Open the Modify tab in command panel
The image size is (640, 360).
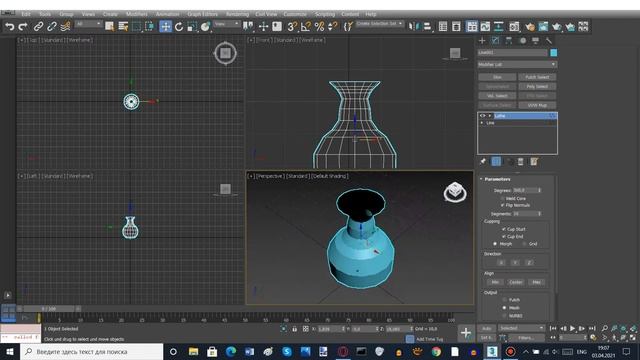(x=496, y=40)
